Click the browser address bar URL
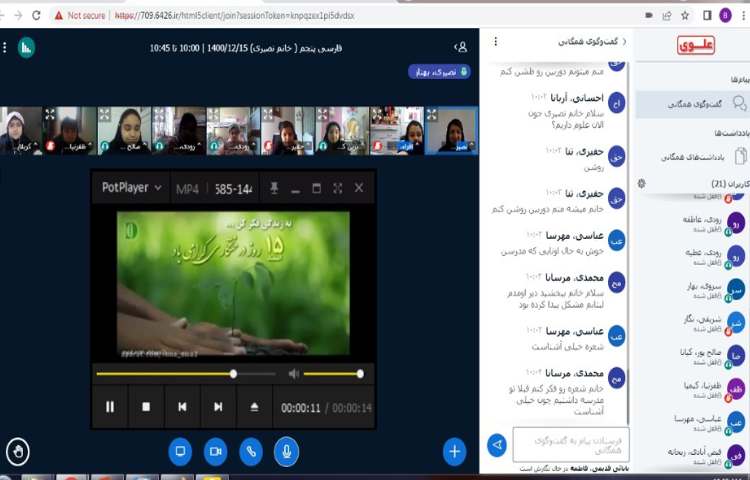 (x=234, y=15)
